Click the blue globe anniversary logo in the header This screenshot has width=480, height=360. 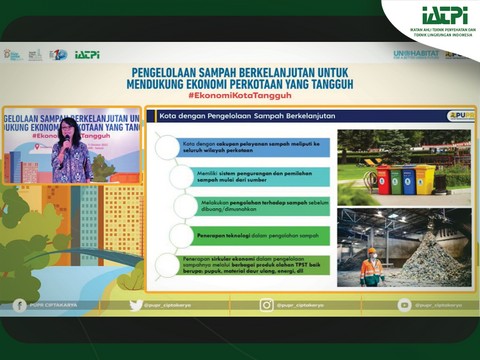[58, 55]
